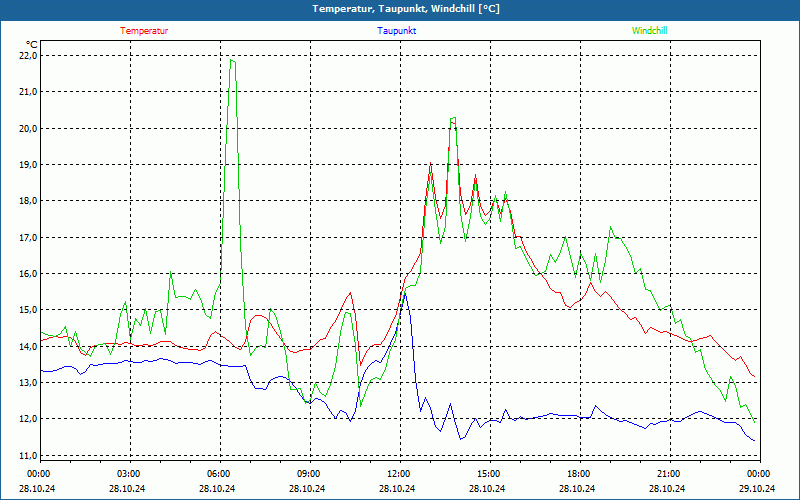Click the 20,0 y-axis value
This screenshot has height=500, width=800.
point(28,128)
